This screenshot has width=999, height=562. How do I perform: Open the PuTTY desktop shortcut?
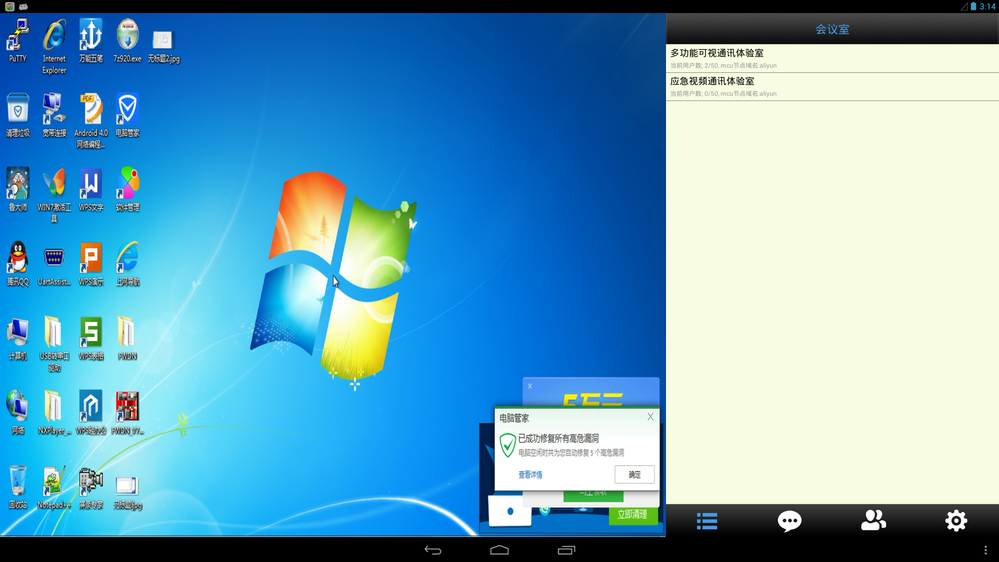click(x=18, y=41)
